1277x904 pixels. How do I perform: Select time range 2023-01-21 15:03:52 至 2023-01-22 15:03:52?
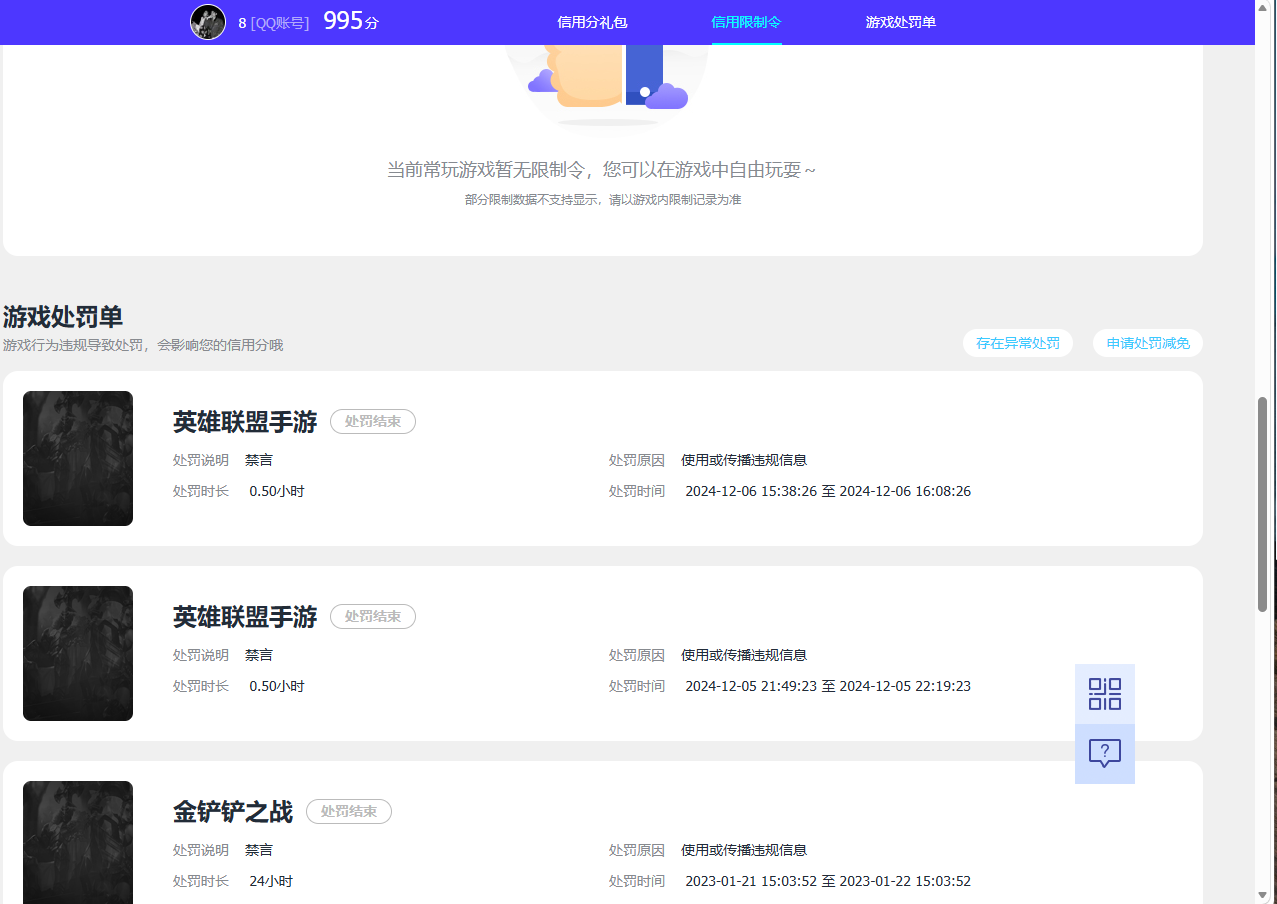click(828, 882)
